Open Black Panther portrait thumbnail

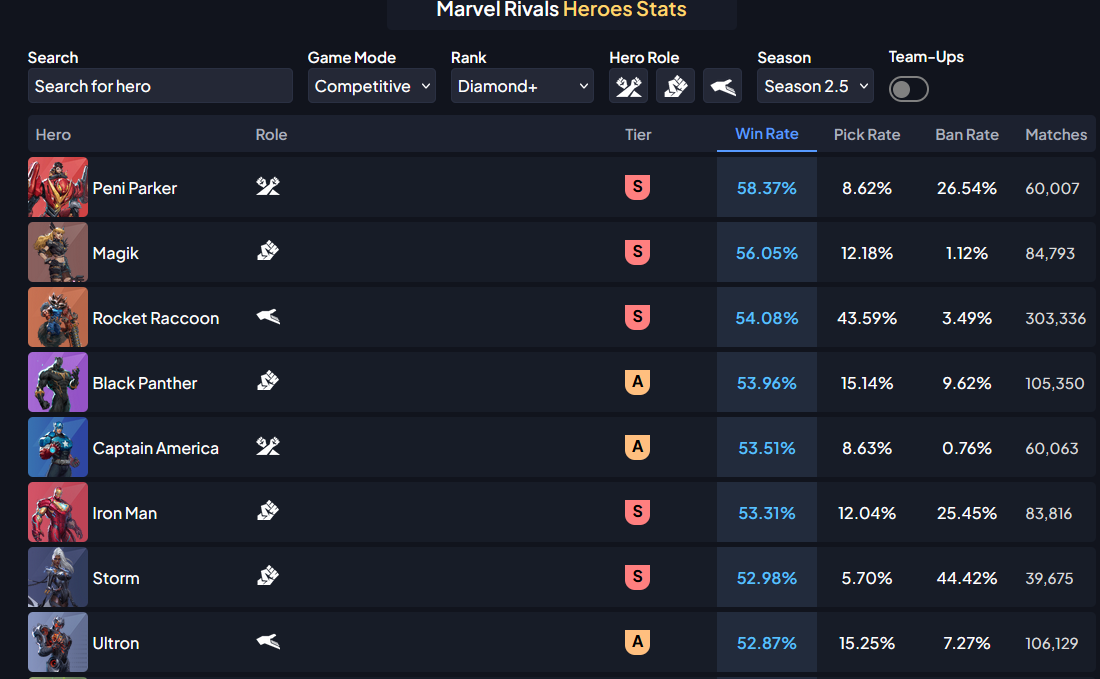58,382
